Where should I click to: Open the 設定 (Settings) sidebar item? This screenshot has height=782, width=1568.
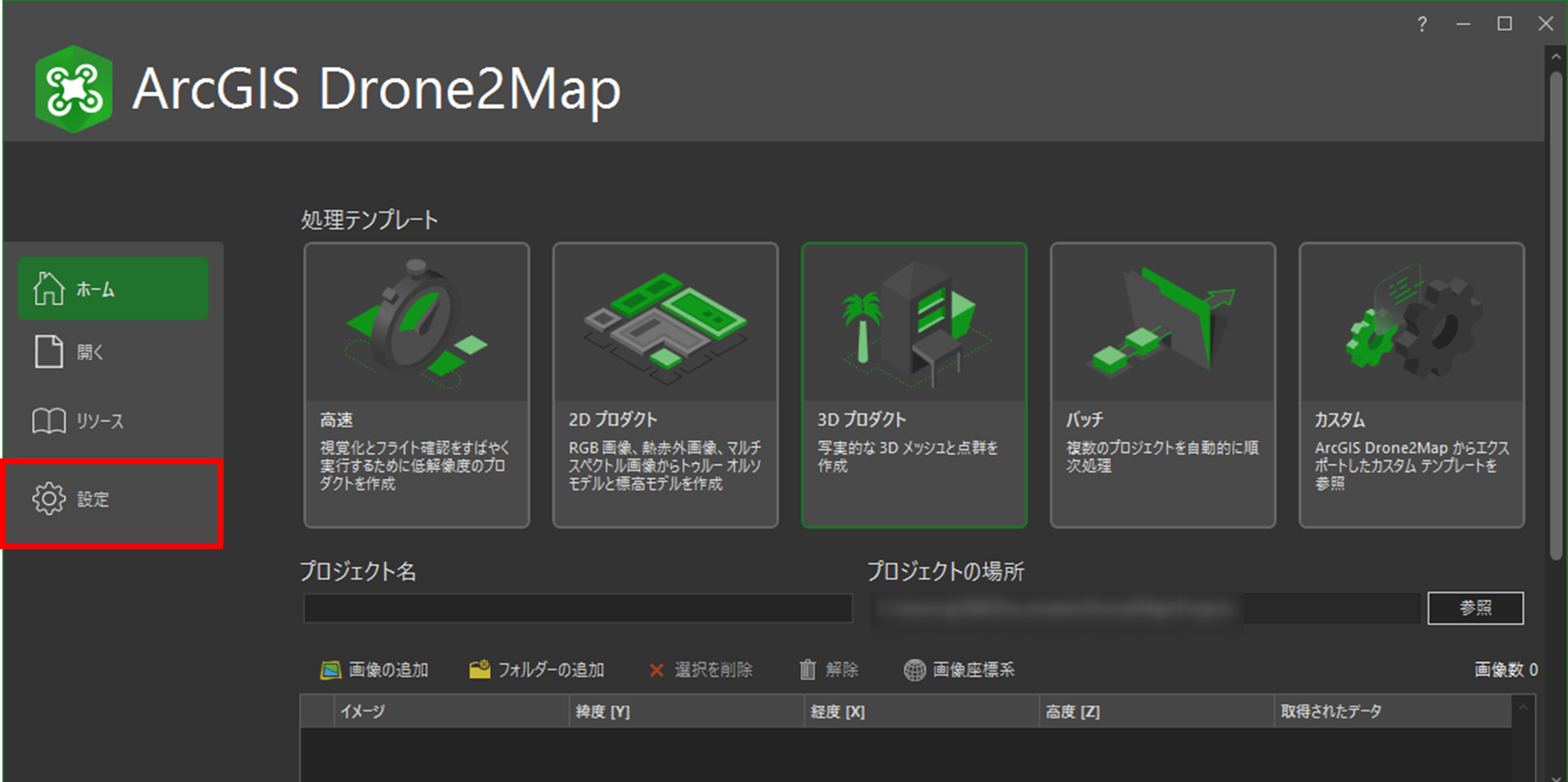tap(113, 499)
